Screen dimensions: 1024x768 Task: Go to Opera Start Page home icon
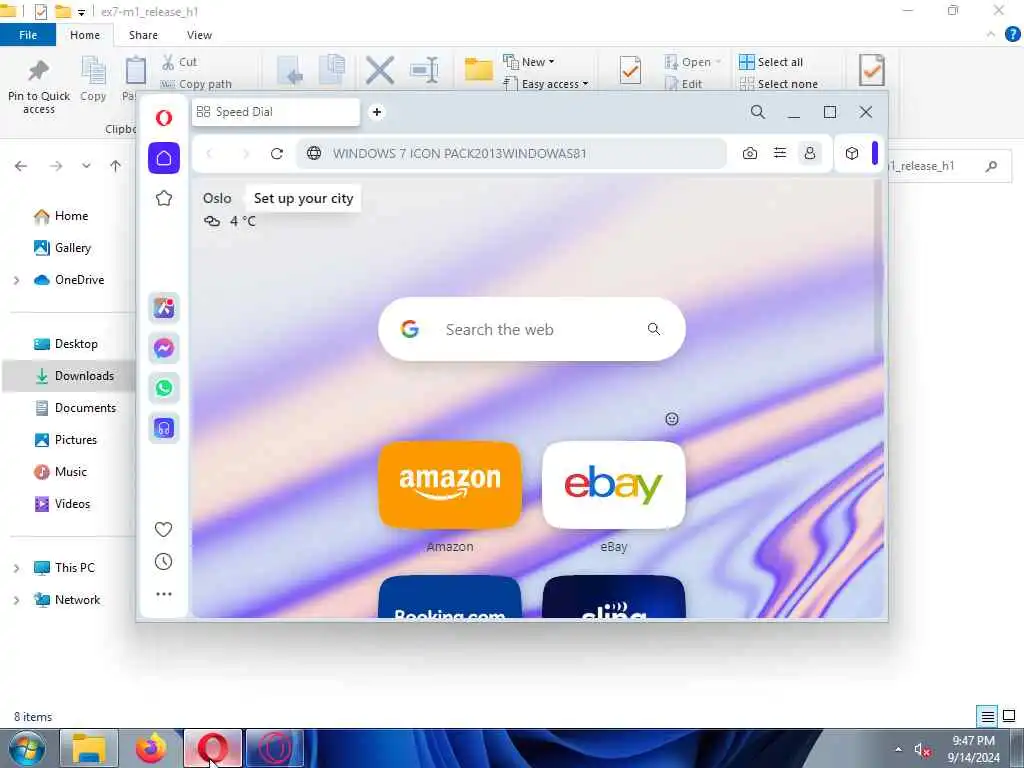[x=164, y=158]
